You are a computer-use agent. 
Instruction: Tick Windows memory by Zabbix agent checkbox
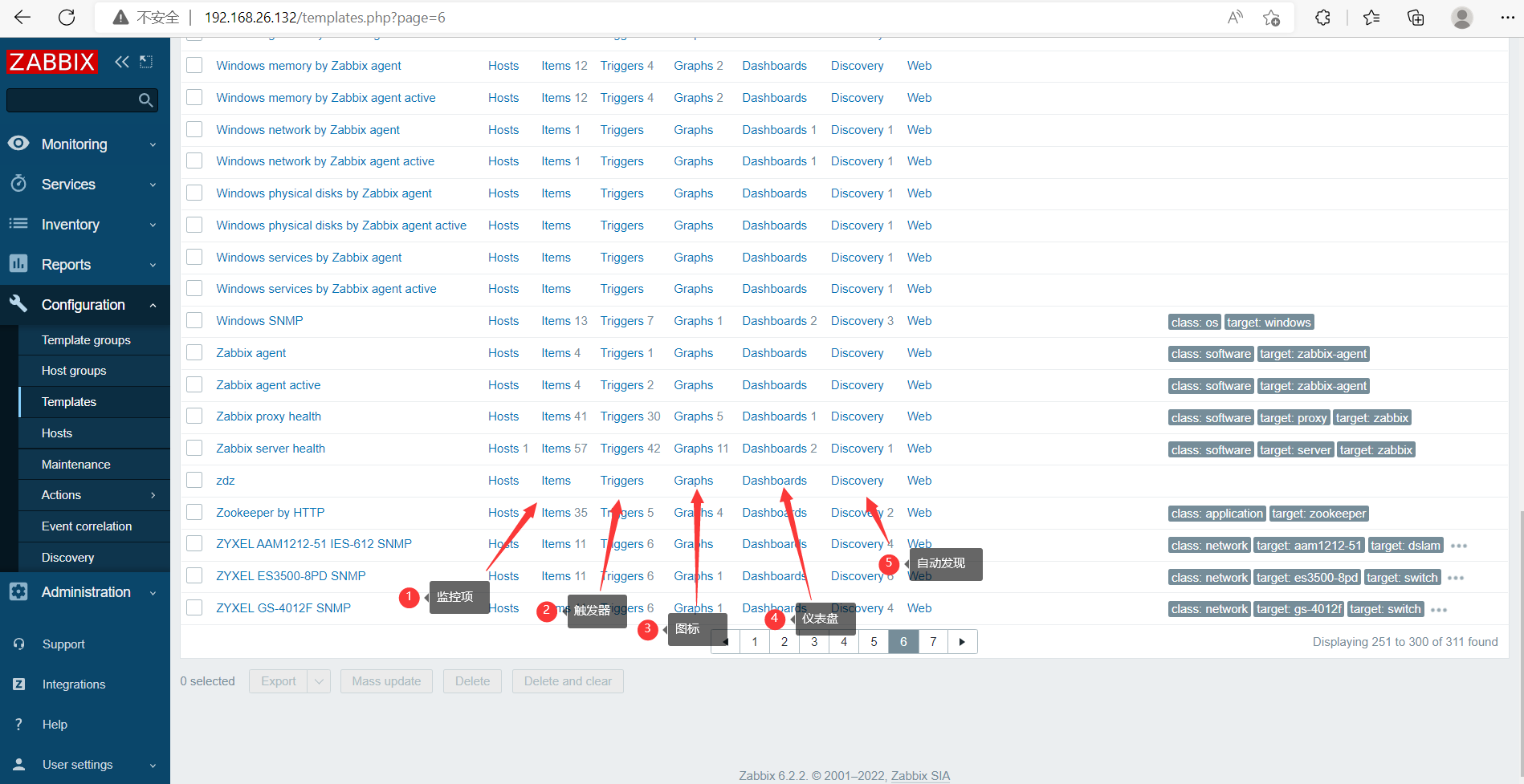194,66
